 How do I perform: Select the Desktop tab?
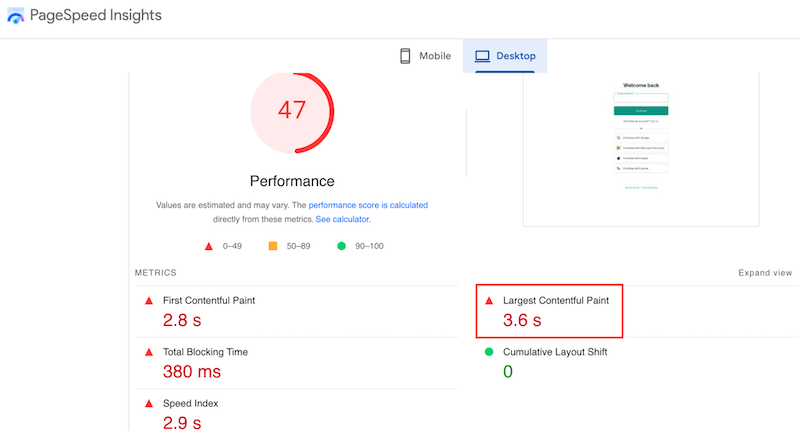click(505, 56)
